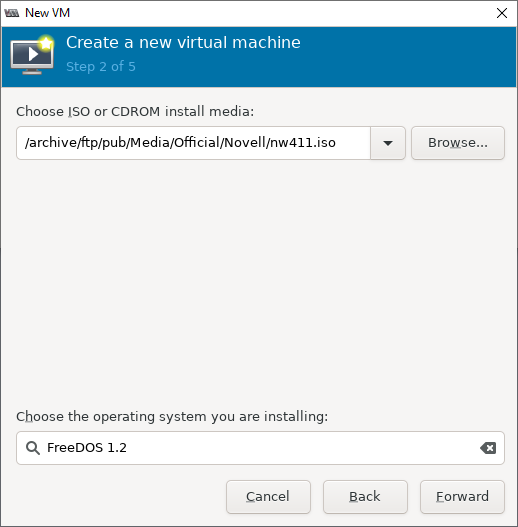Click the 'Step 2 of 5' subtitle

[x=101, y=67]
